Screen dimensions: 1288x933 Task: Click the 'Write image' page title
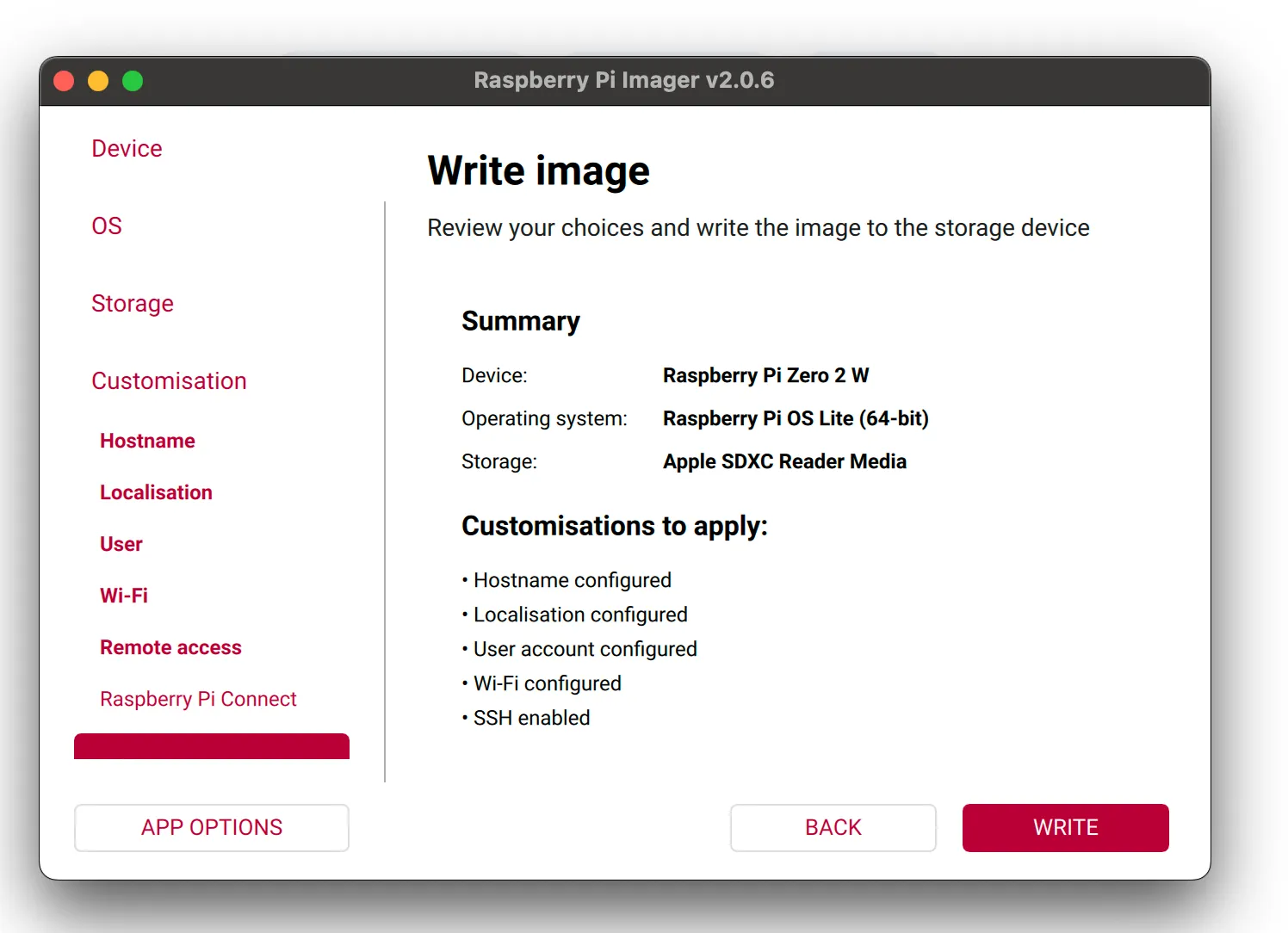point(539,170)
